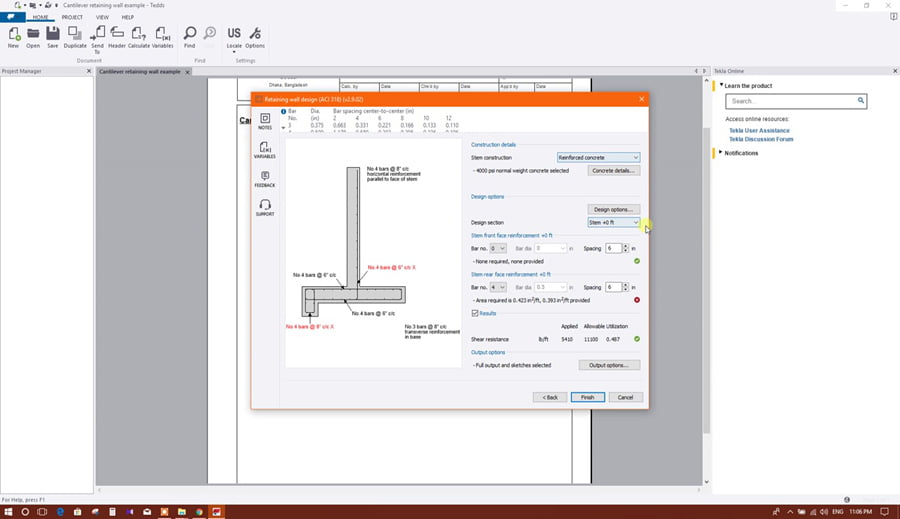
Task: Click the Finish button
Action: 587,397
